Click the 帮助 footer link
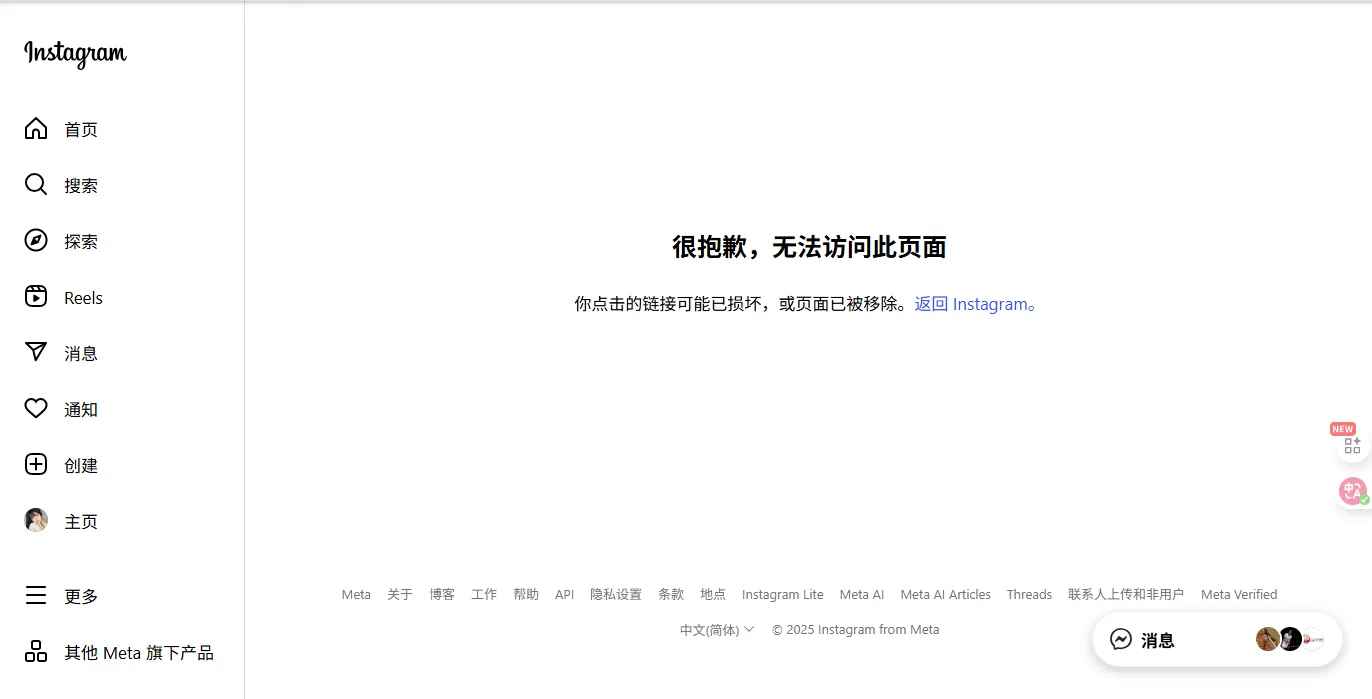This screenshot has width=1372, height=699. [x=526, y=594]
